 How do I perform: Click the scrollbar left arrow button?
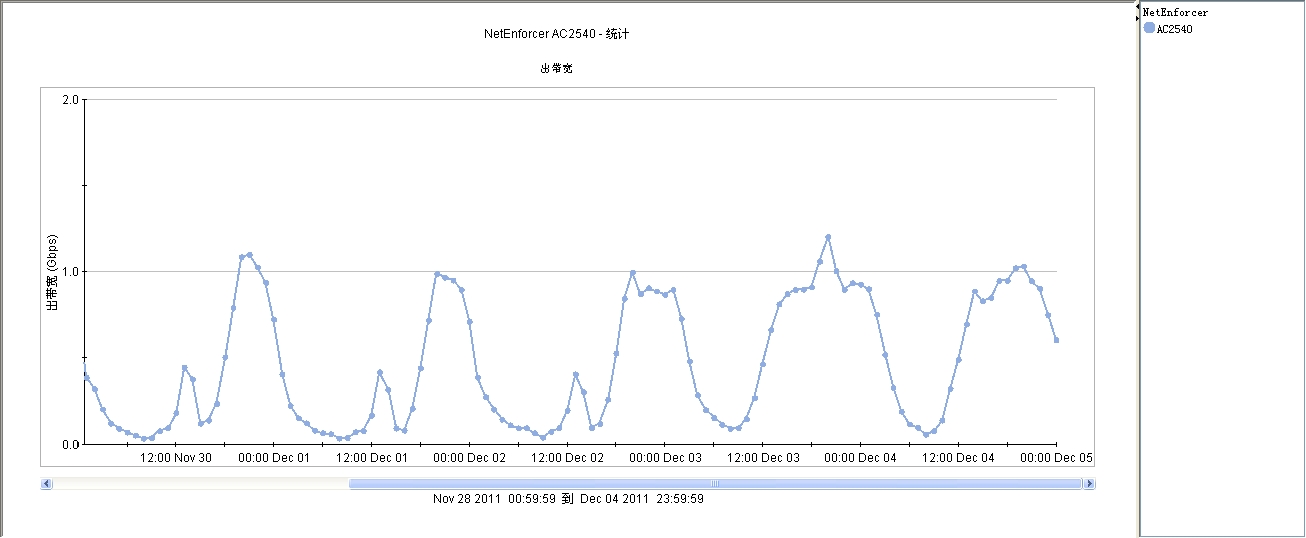coord(46,484)
